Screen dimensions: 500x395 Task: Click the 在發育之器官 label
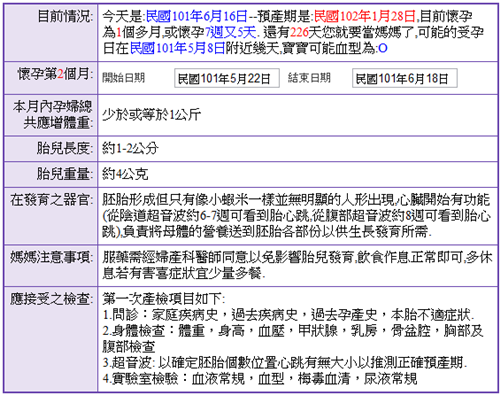point(52,200)
